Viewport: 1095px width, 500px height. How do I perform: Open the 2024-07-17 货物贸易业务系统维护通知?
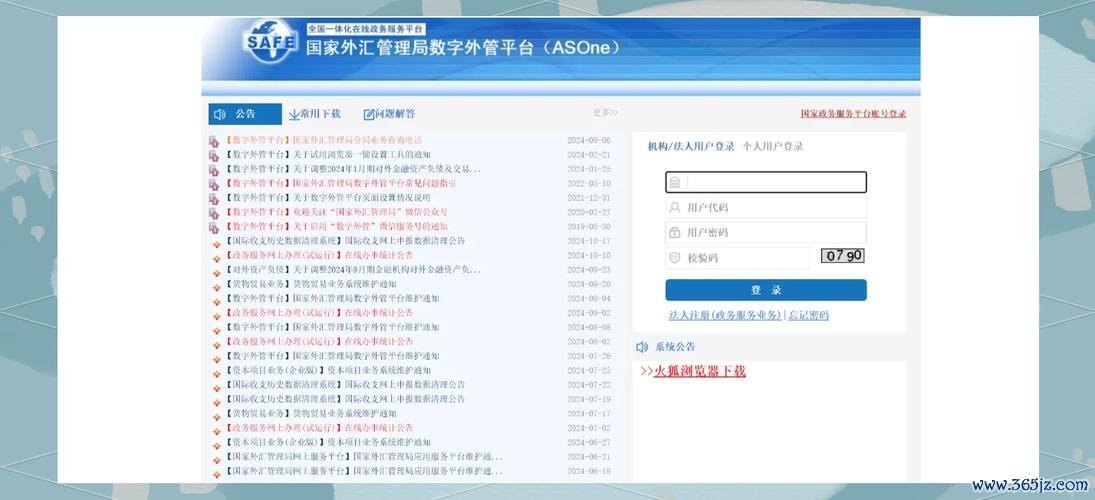pos(309,413)
